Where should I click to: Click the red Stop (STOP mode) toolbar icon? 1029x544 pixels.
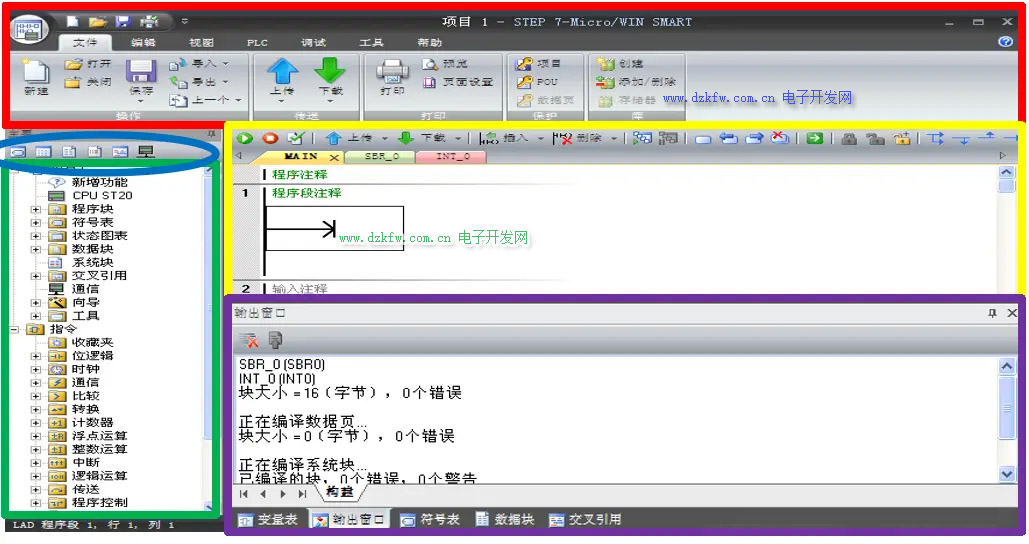[270, 138]
